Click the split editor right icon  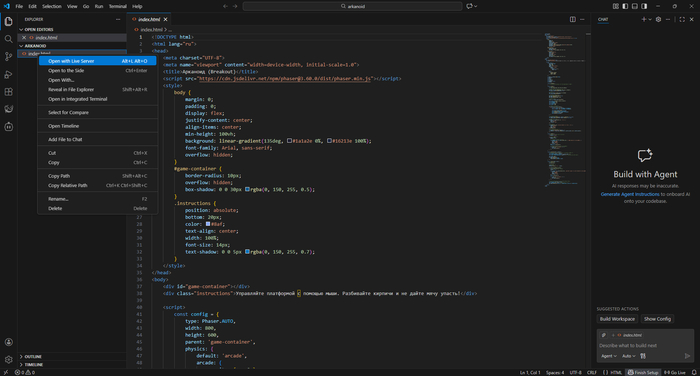(572, 19)
